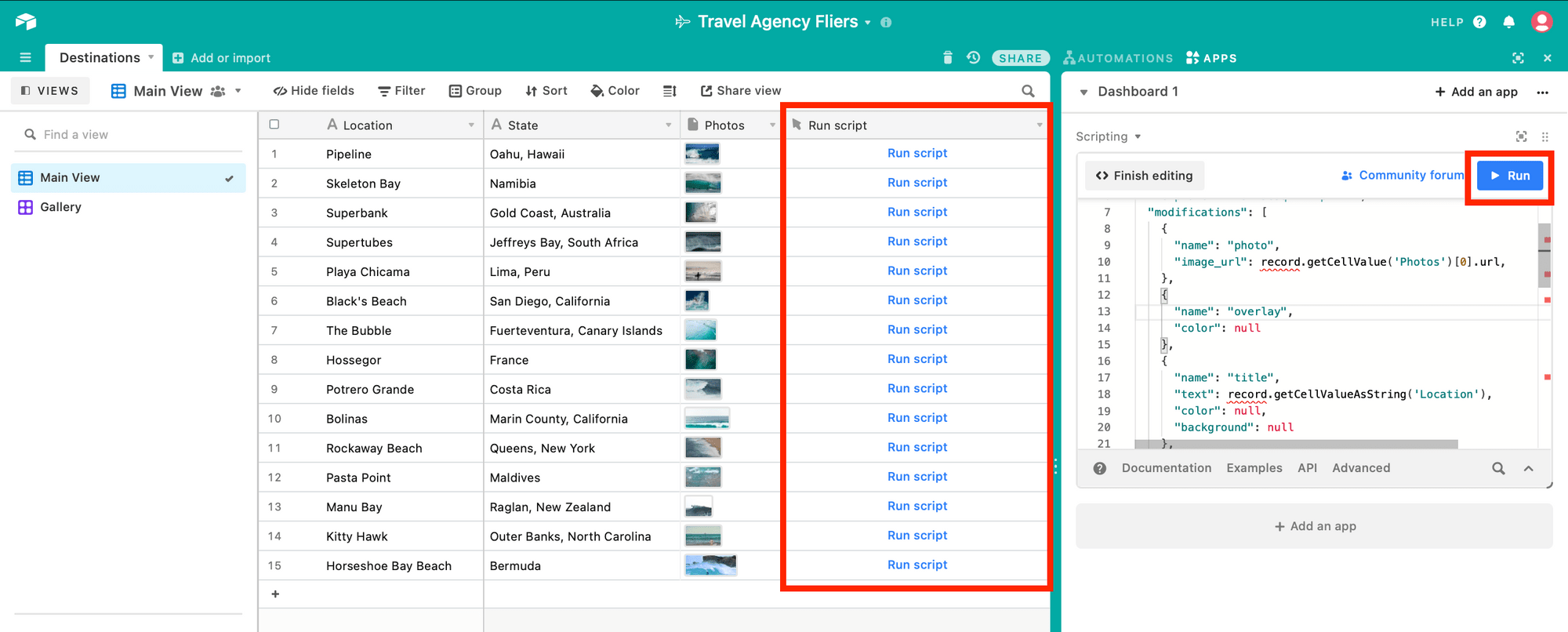
Task: Collapse the Dashboard 1 section
Action: pyautogui.click(x=1083, y=92)
